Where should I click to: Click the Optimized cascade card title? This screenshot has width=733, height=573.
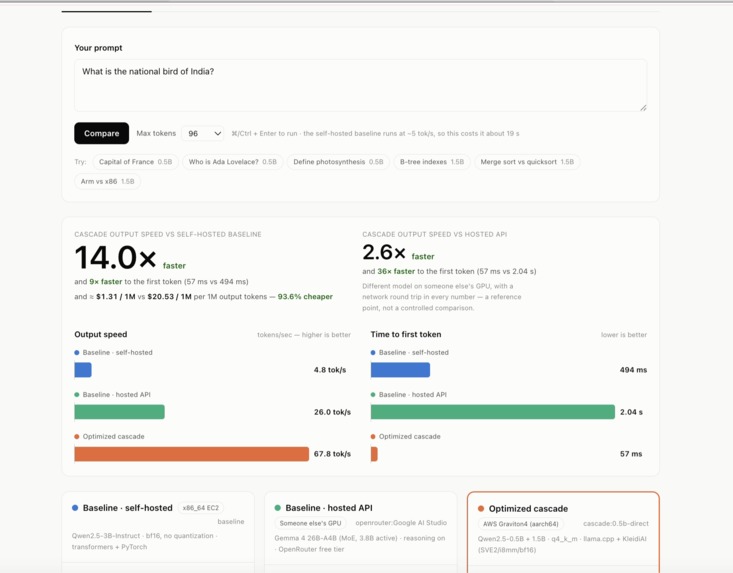pos(528,509)
